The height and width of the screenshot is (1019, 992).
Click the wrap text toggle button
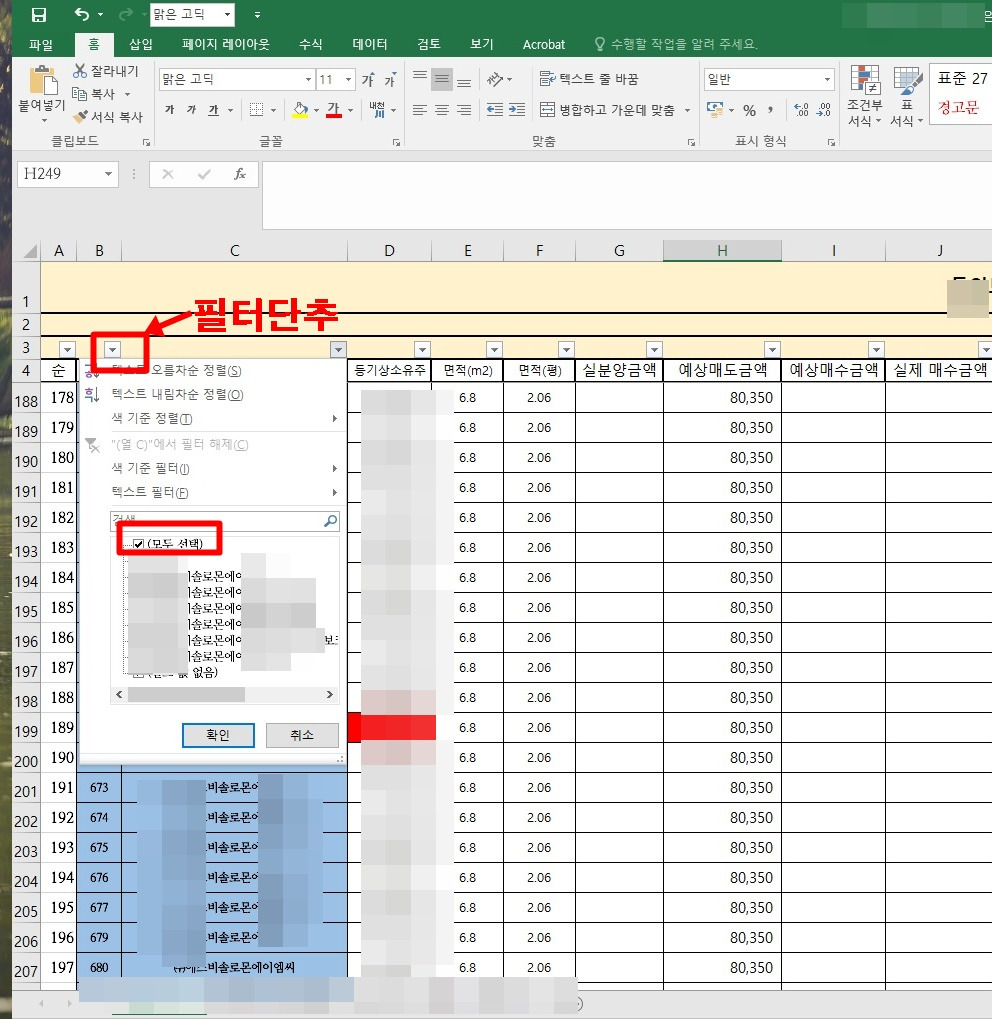coord(589,79)
